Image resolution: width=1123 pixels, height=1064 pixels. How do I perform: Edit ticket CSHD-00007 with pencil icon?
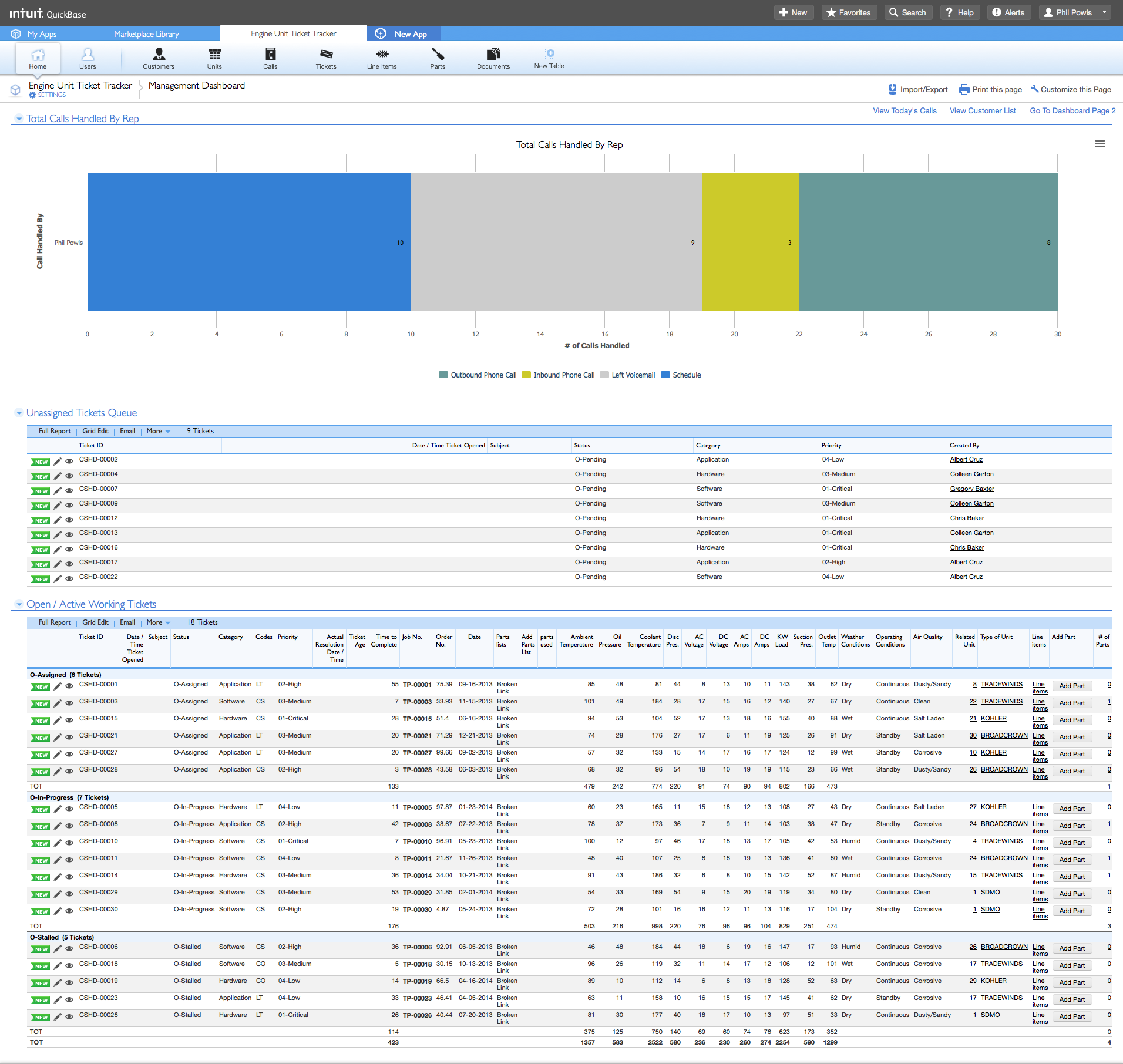pyautogui.click(x=58, y=491)
